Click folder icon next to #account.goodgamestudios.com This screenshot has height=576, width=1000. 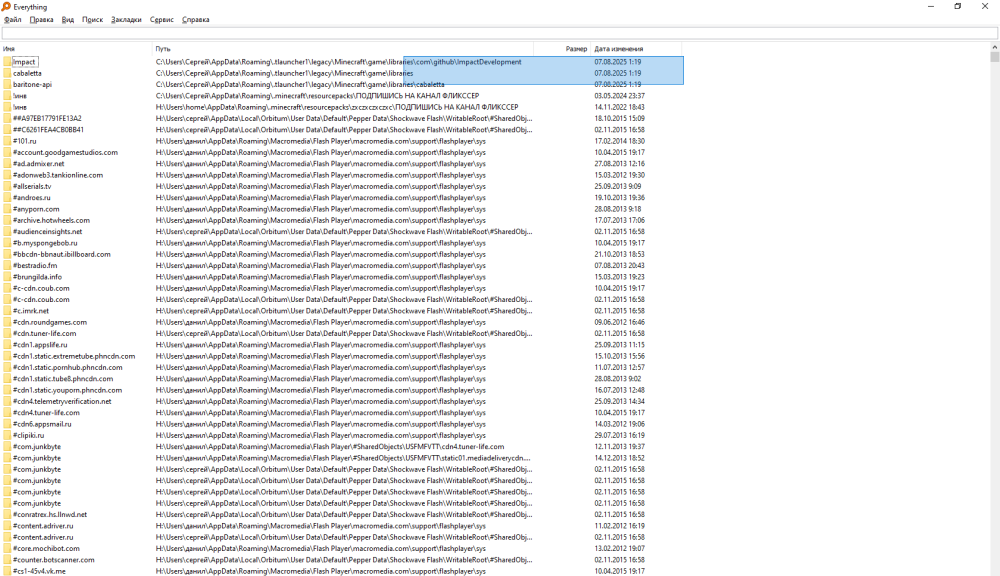7,152
